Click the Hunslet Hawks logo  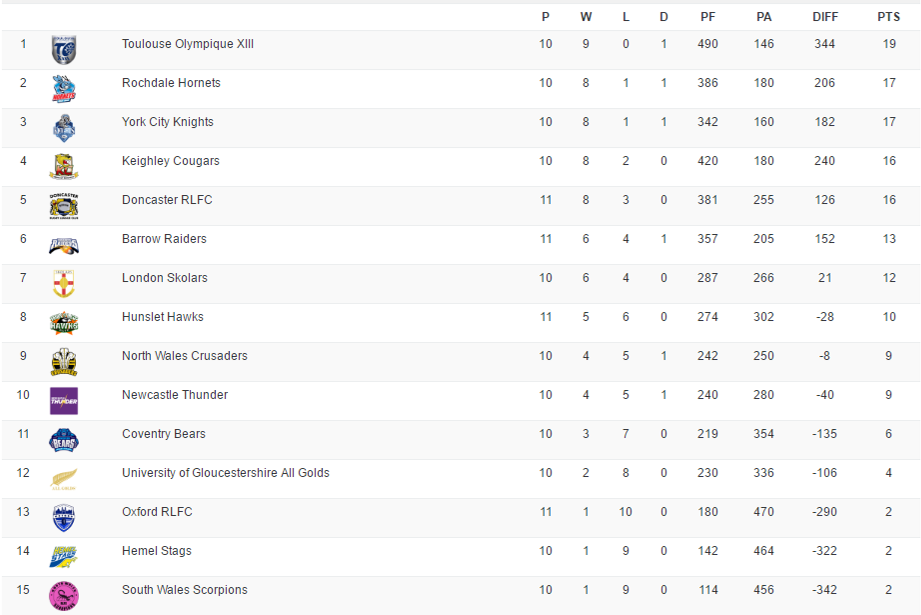pyautogui.click(x=64, y=323)
